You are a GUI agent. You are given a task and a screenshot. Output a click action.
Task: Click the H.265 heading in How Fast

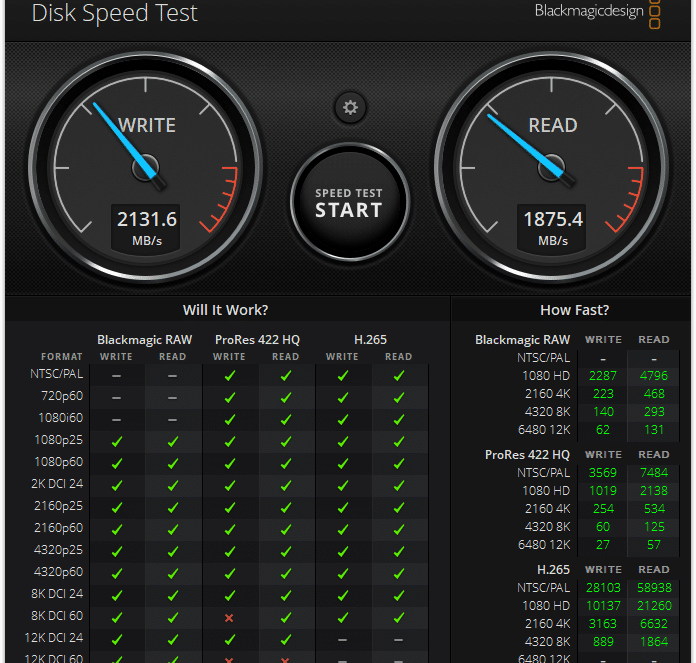[553, 569]
